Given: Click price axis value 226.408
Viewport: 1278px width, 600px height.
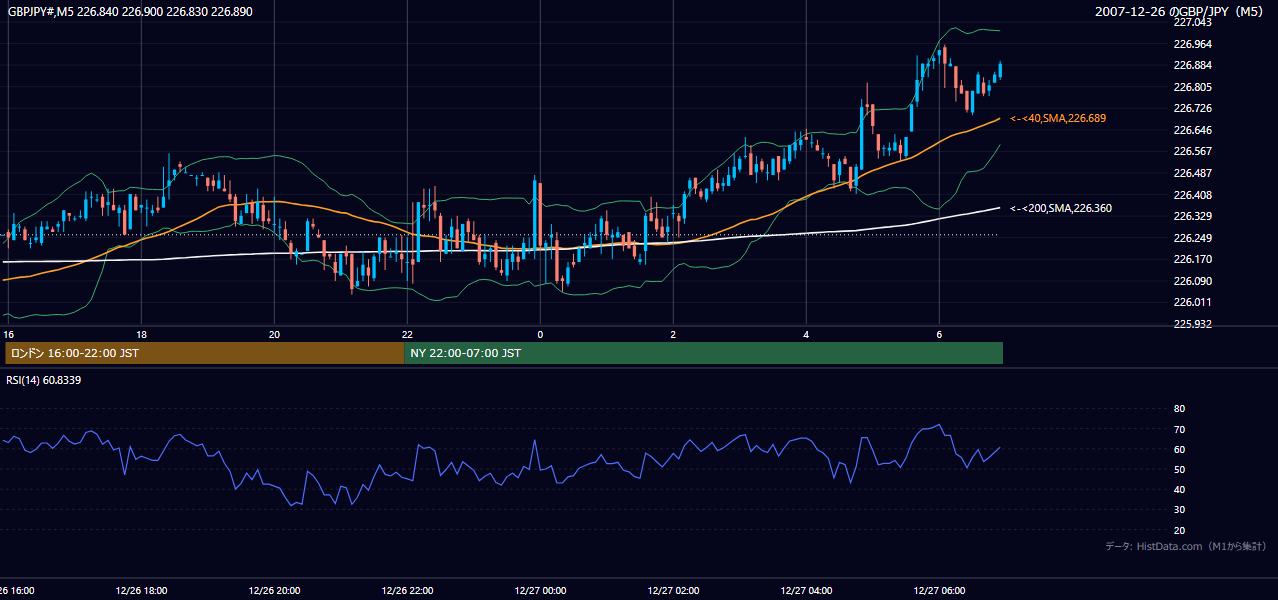Looking at the screenshot, I should pos(1192,195).
